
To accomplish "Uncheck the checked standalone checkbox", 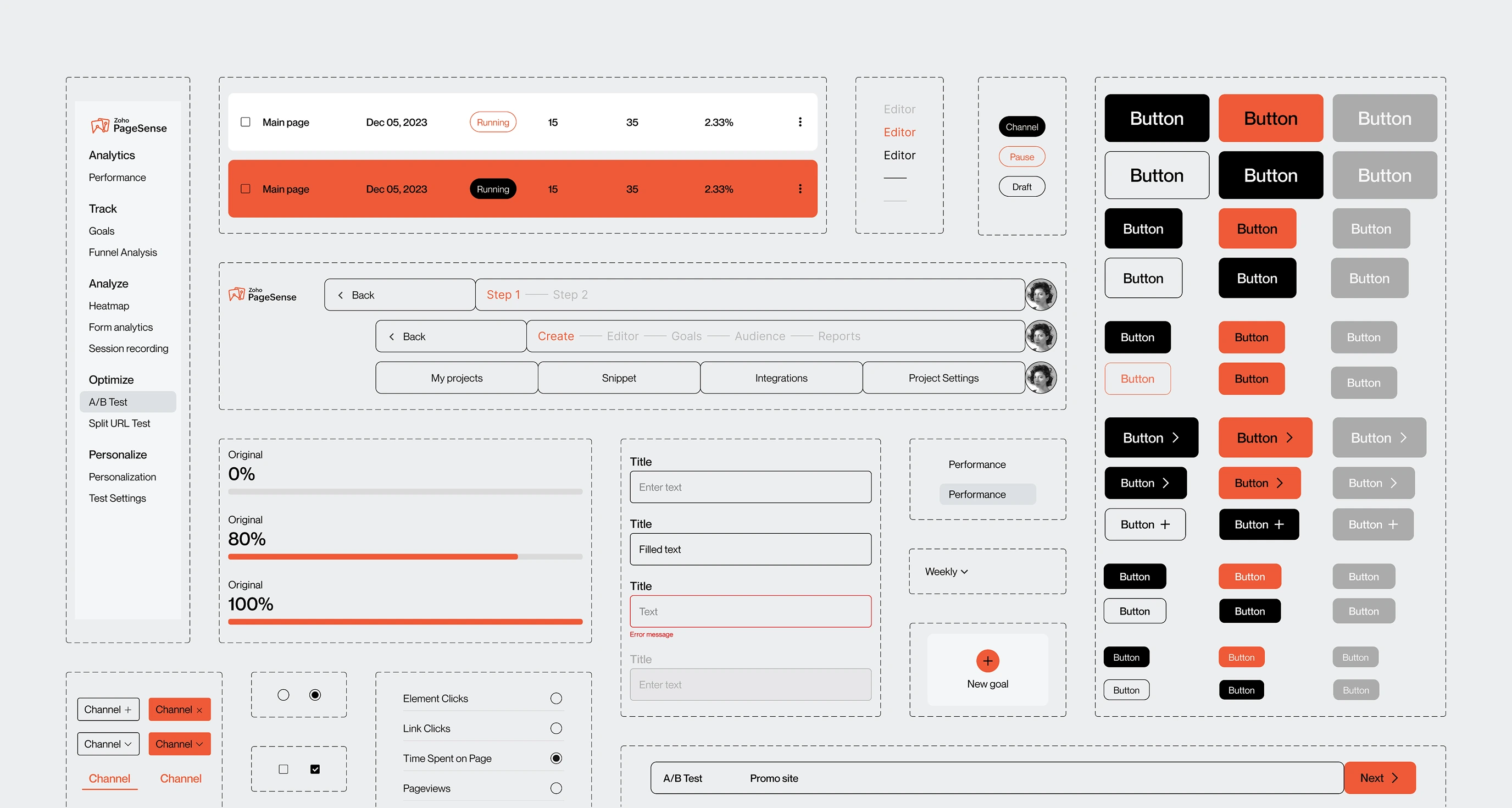I will click(315, 769).
